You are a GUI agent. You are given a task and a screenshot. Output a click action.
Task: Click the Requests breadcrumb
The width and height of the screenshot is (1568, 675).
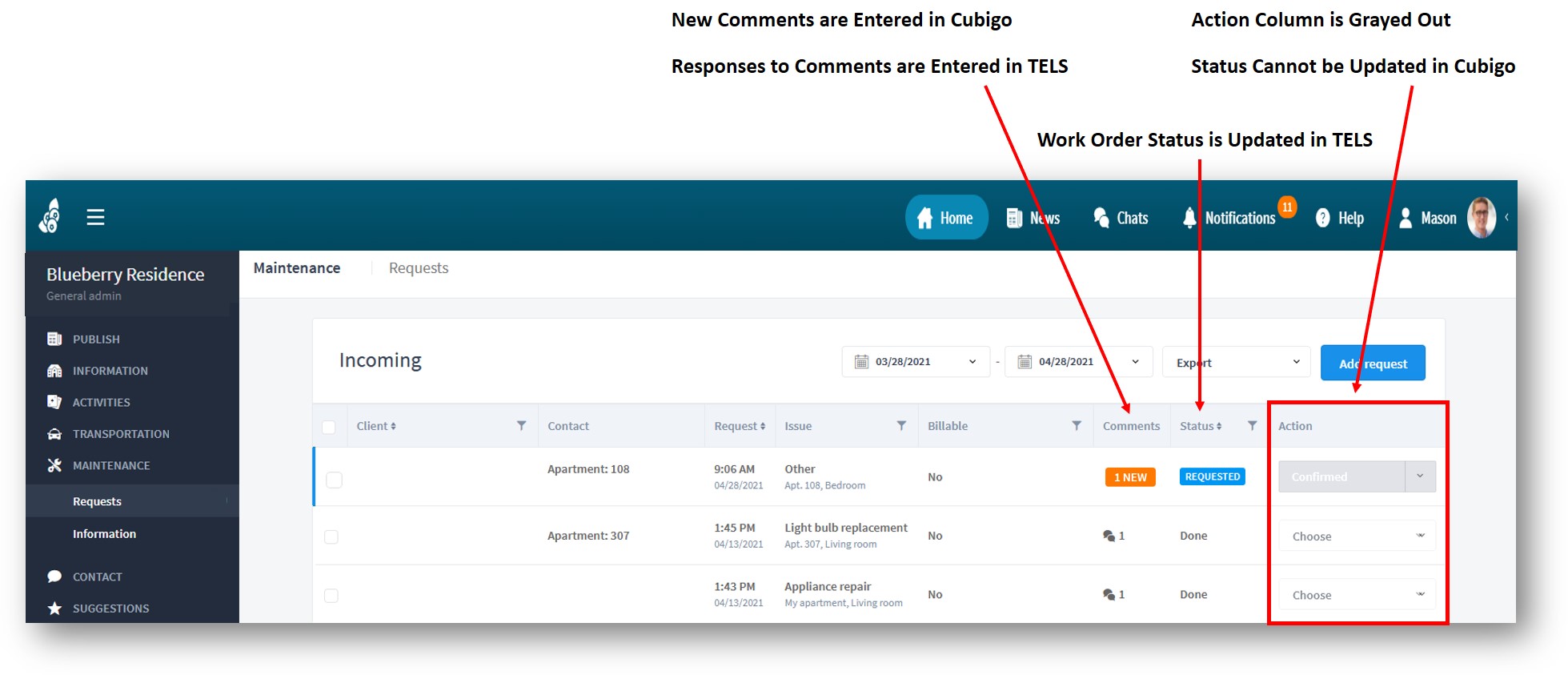coord(419,268)
